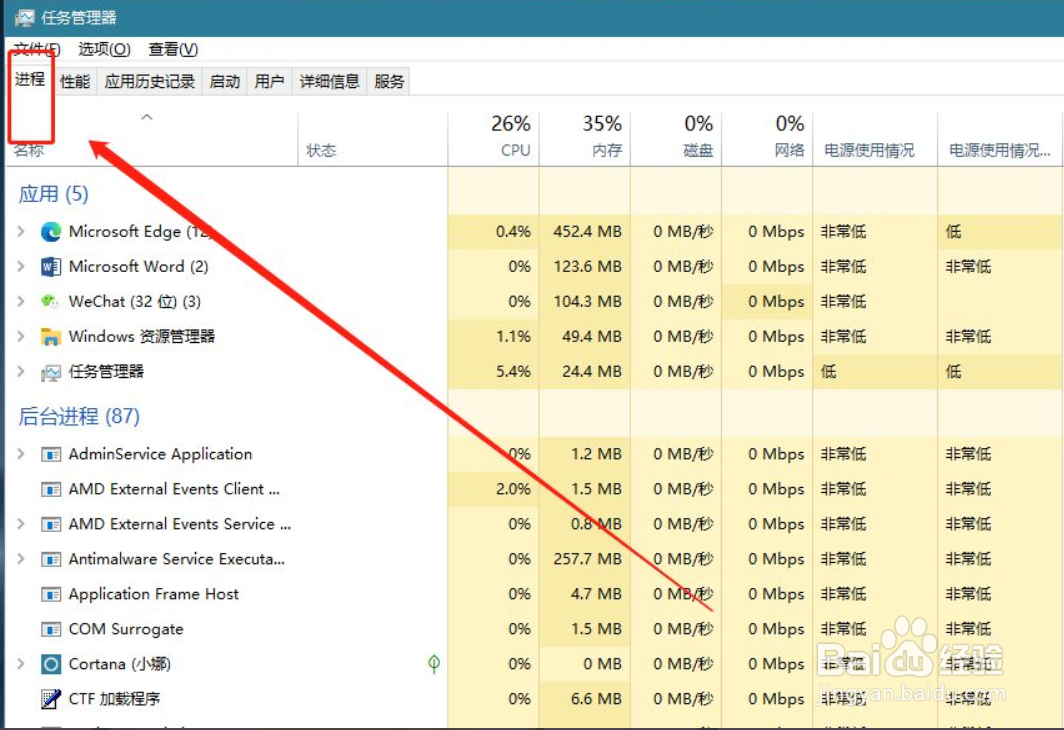The width and height of the screenshot is (1064, 730).
Task: Switch to the 启动 tab
Action: 225,81
